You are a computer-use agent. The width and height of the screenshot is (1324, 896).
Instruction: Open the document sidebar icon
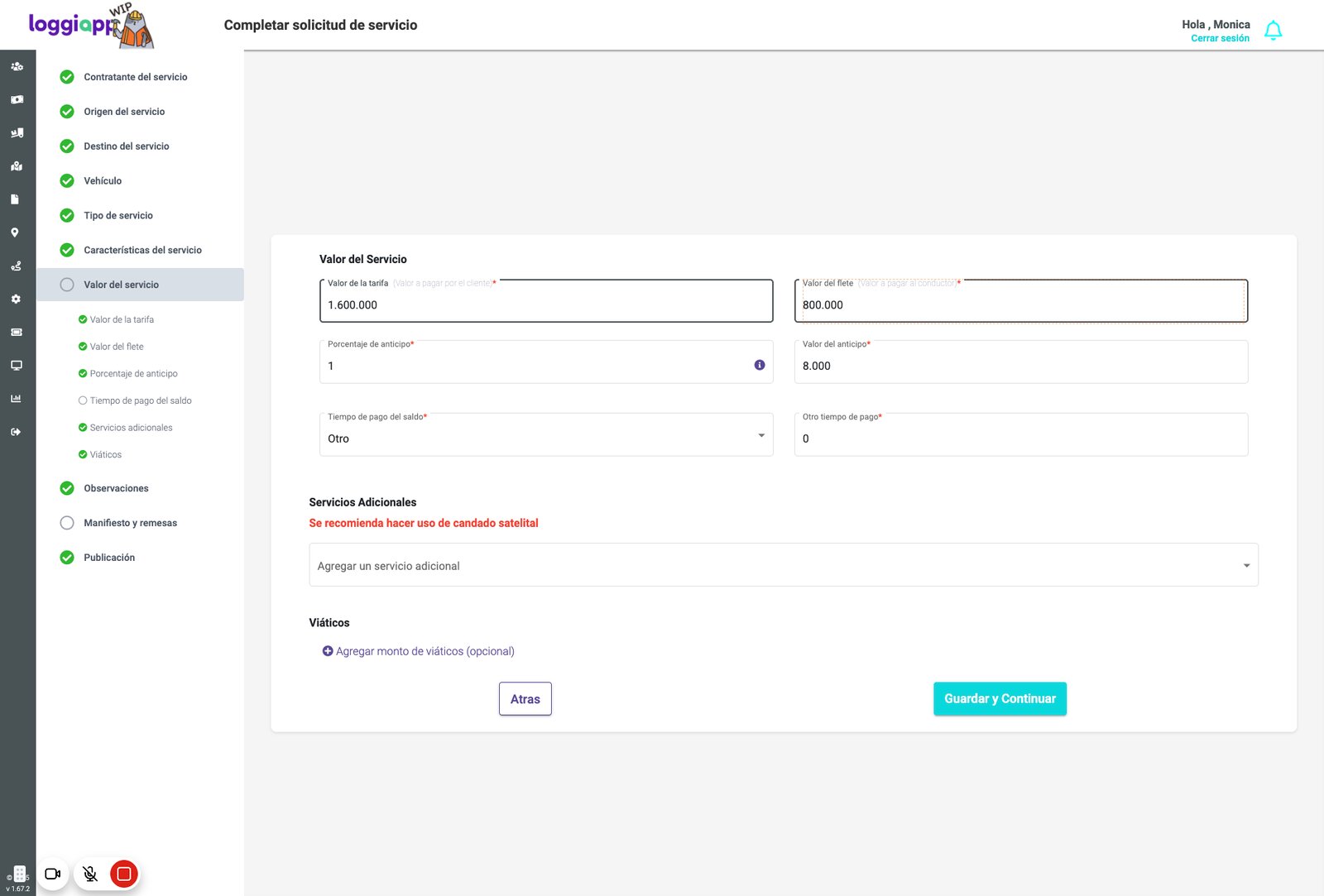click(15, 199)
